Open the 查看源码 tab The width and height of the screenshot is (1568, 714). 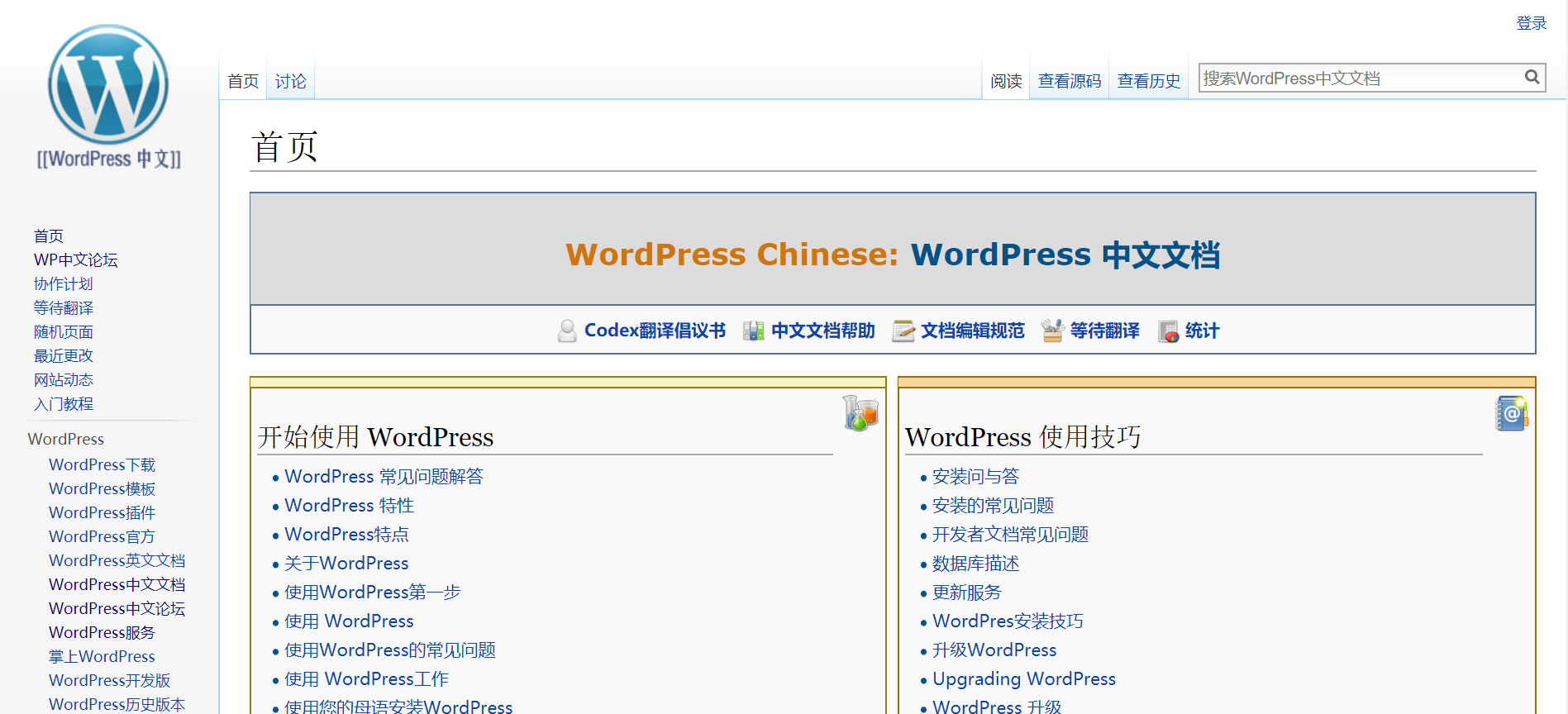coord(1070,81)
